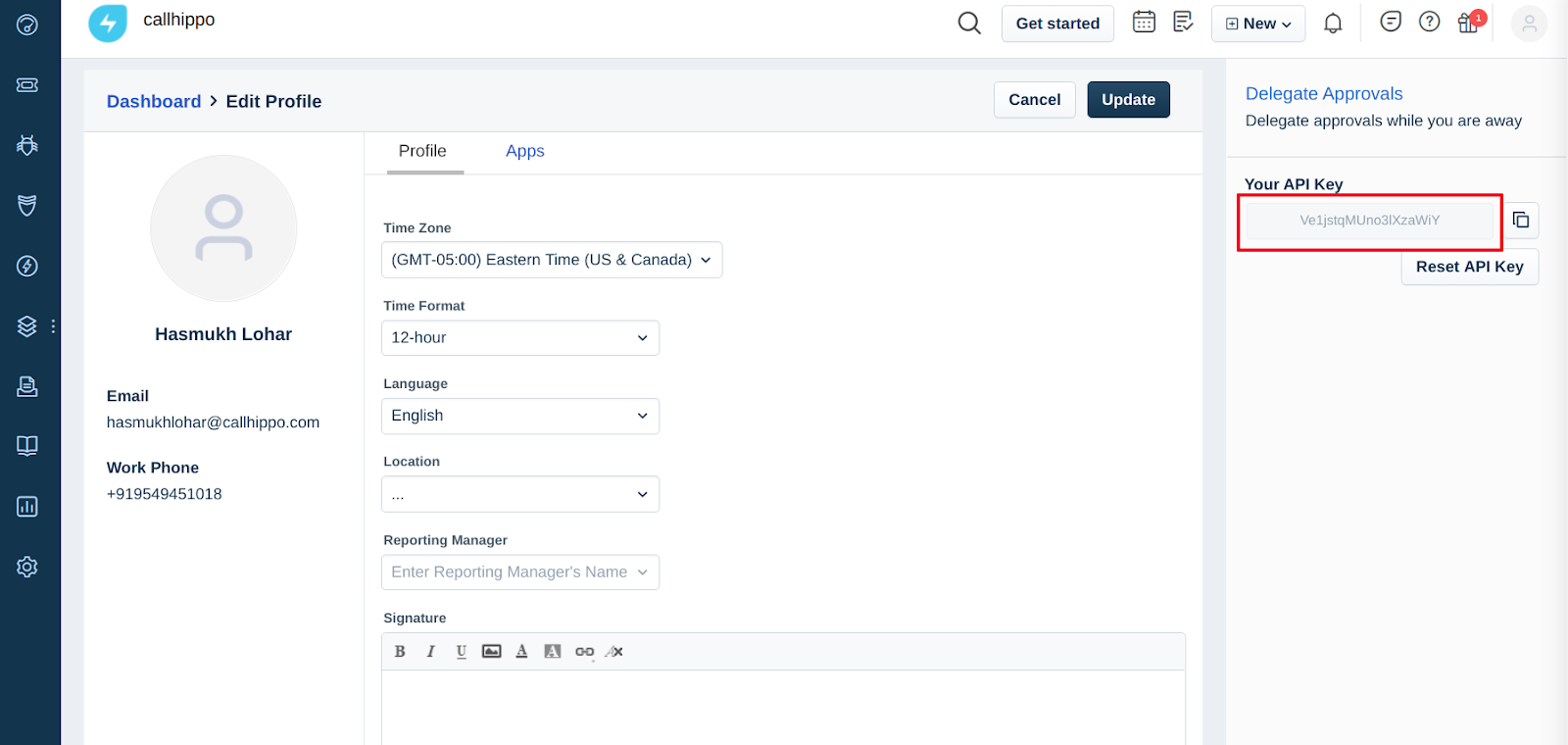Click the search magnifier icon

coord(969,23)
